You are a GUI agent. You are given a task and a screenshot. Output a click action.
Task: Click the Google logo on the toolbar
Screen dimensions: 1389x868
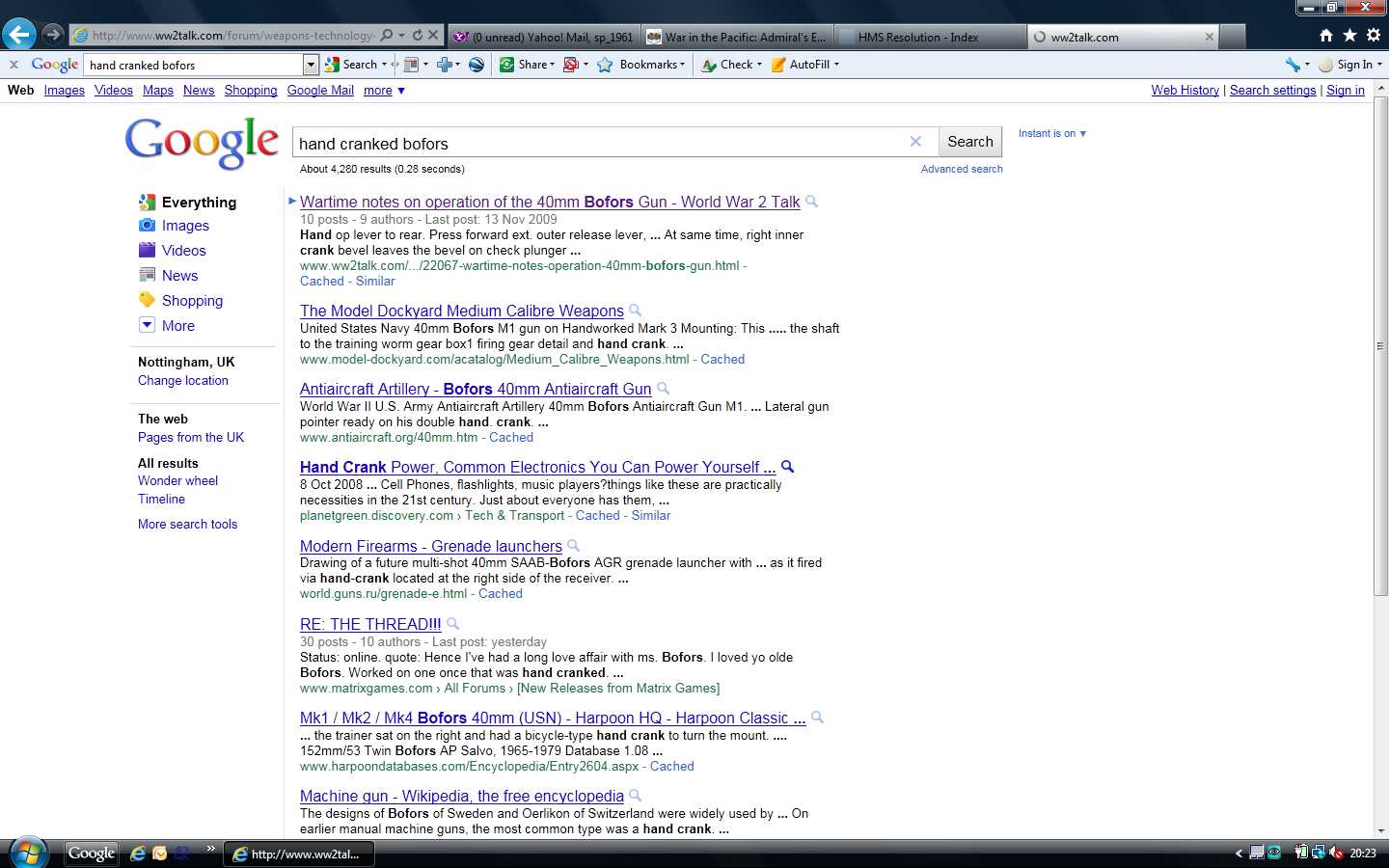coord(54,65)
